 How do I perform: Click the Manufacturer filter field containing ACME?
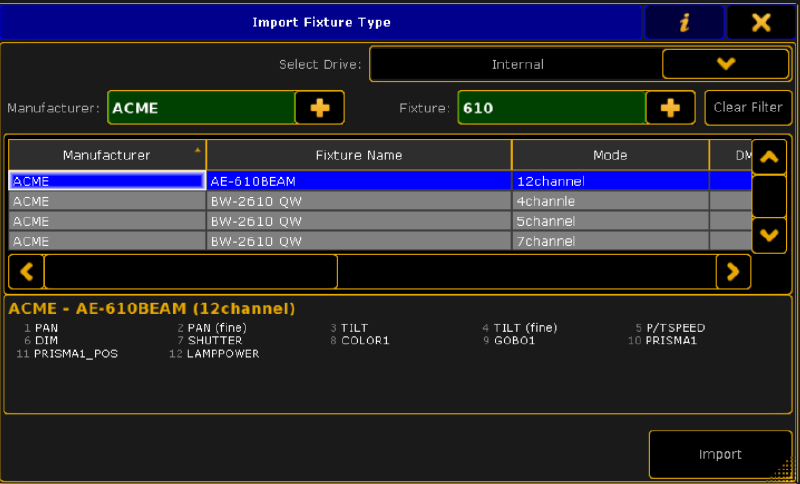pyautogui.click(x=201, y=108)
